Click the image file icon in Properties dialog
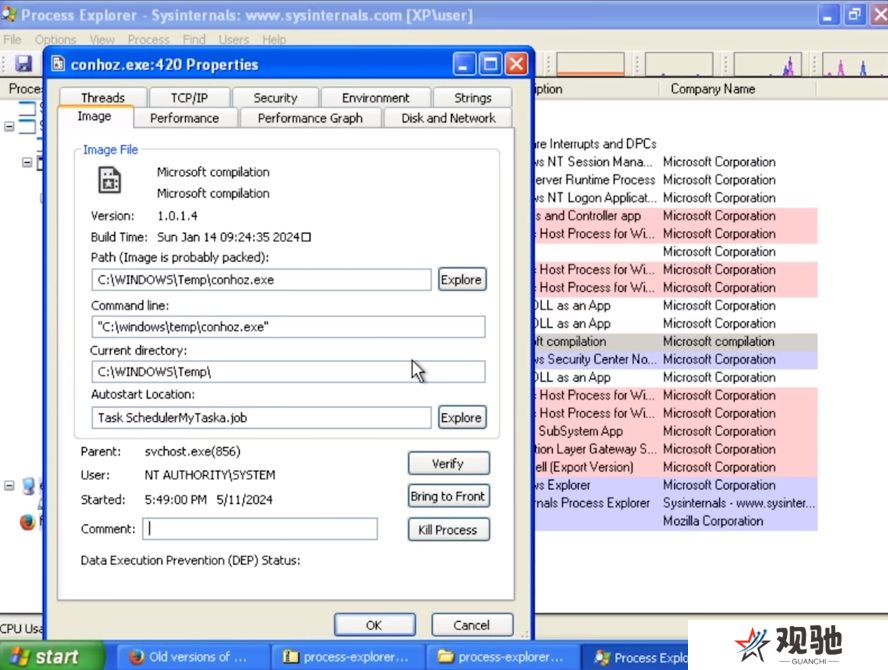This screenshot has width=888, height=670. coord(109,180)
